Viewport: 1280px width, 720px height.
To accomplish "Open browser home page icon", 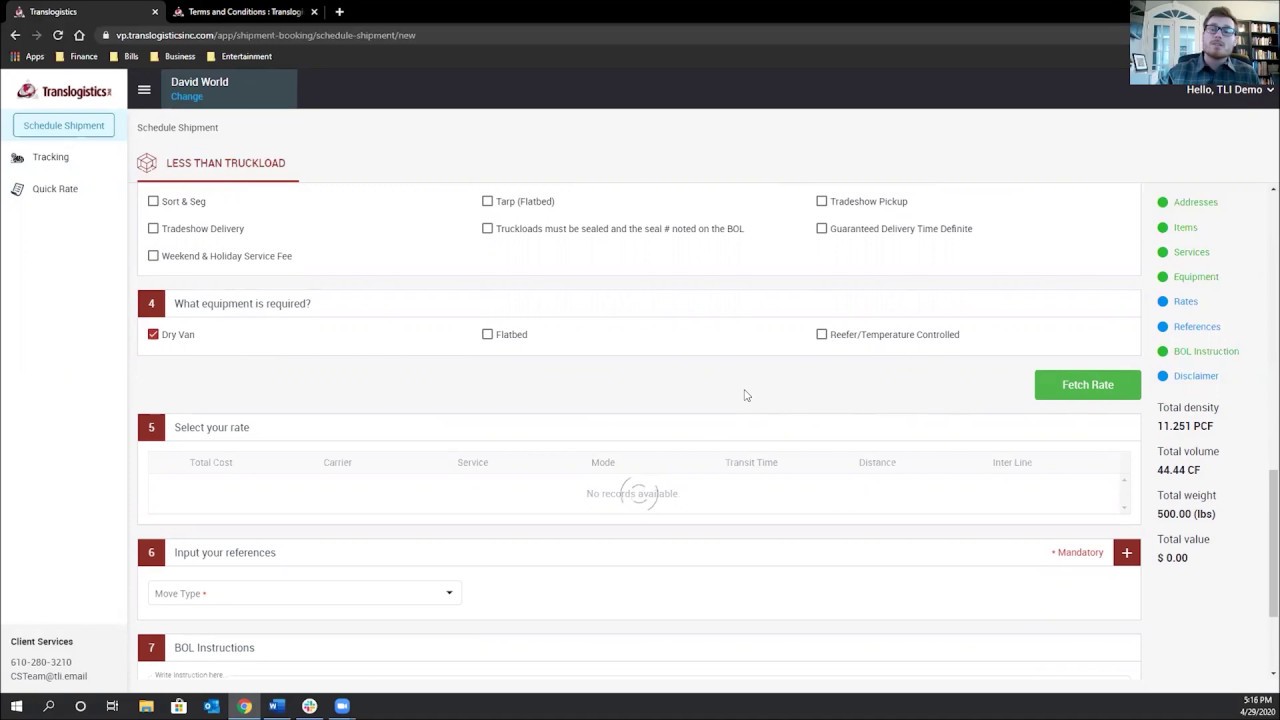I will pos(79,35).
